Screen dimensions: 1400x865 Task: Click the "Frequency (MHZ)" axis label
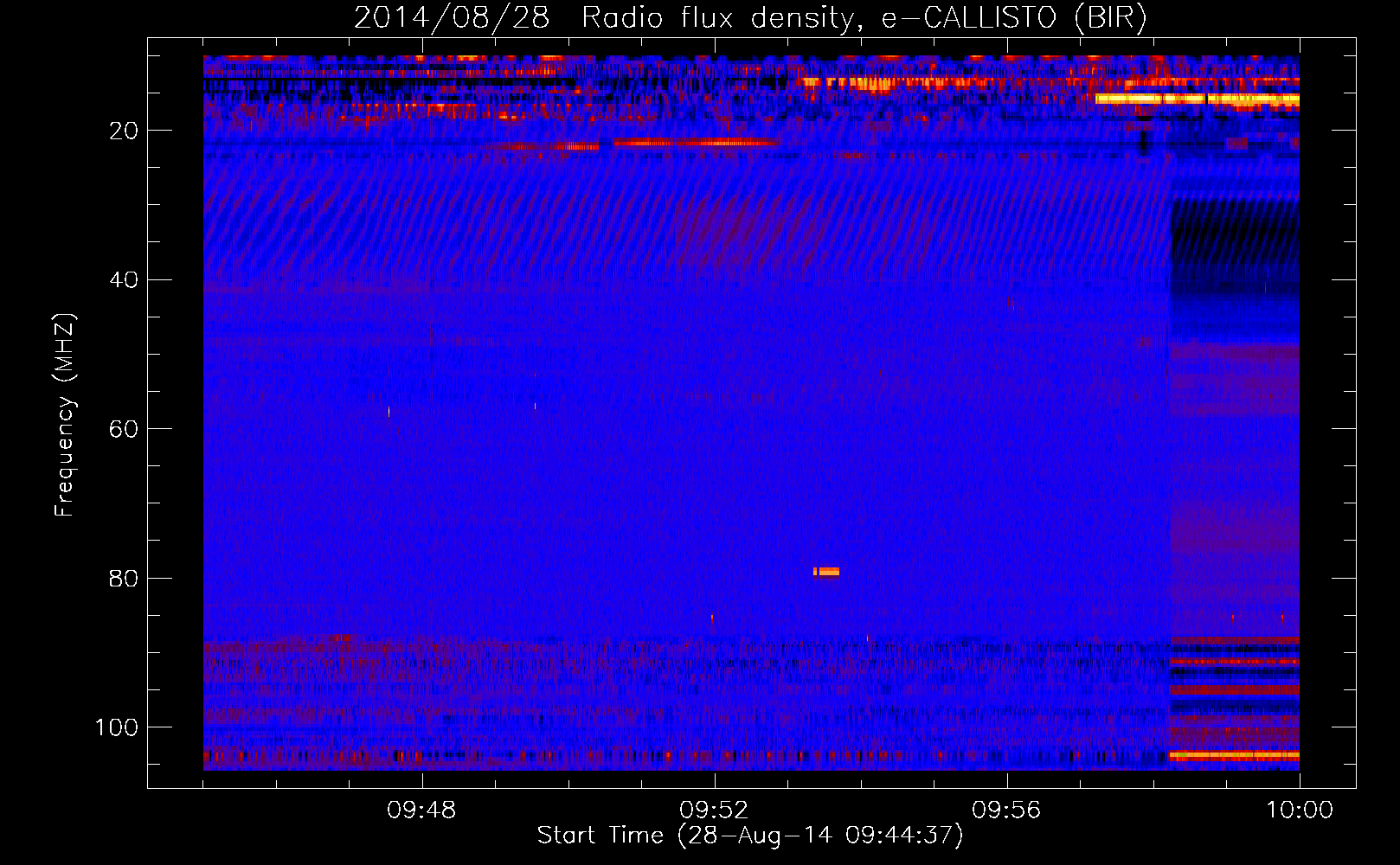point(65,415)
